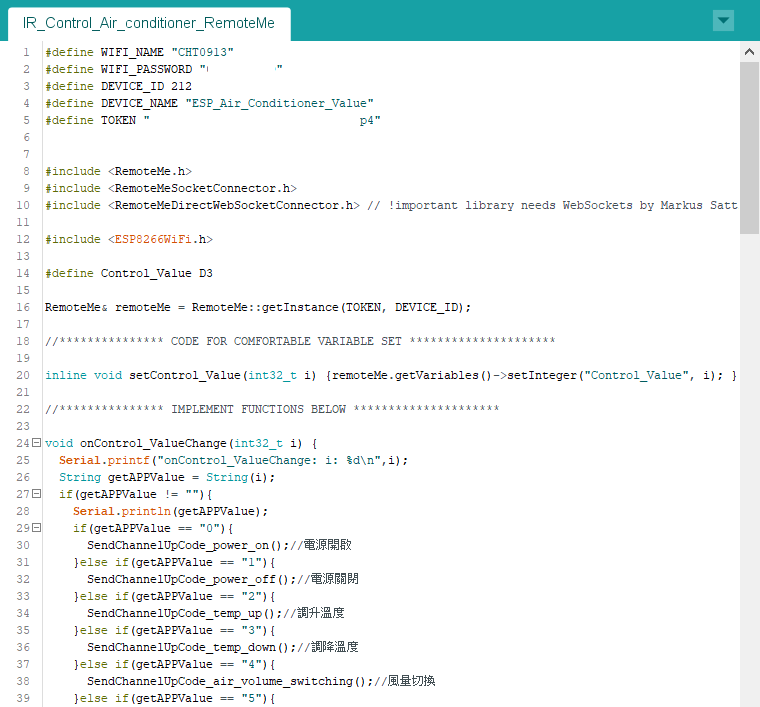Collapse the onControl_ValueChange function fold marker
Screen dimensions: 760x707
pyautogui.click(x=36, y=443)
